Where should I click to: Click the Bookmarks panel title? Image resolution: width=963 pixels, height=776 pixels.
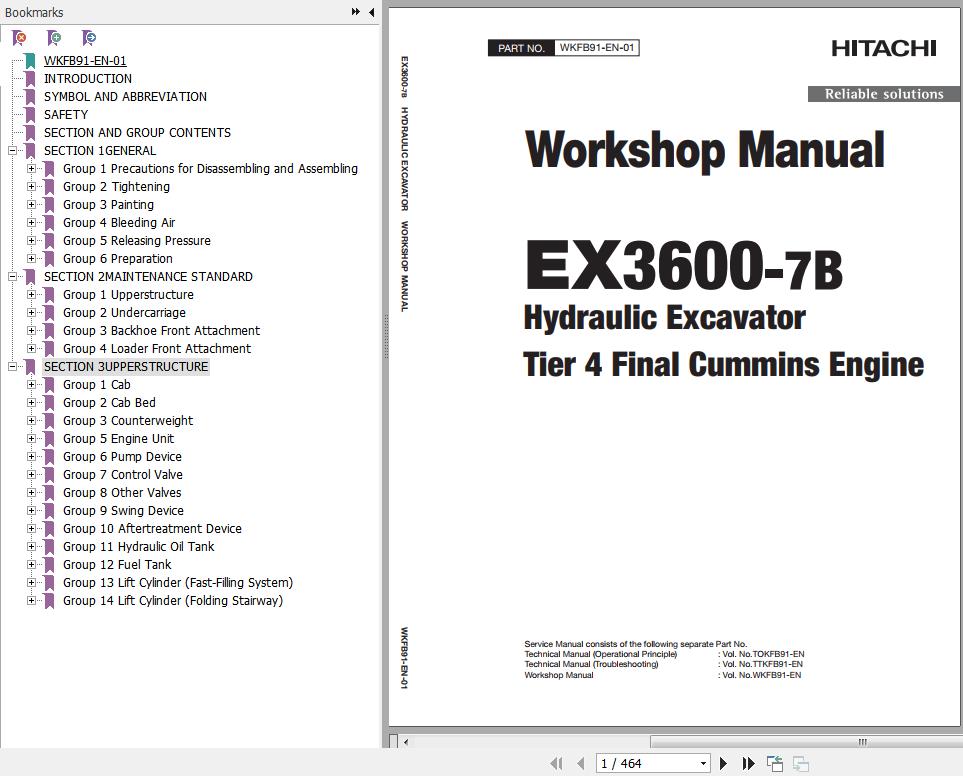click(34, 12)
